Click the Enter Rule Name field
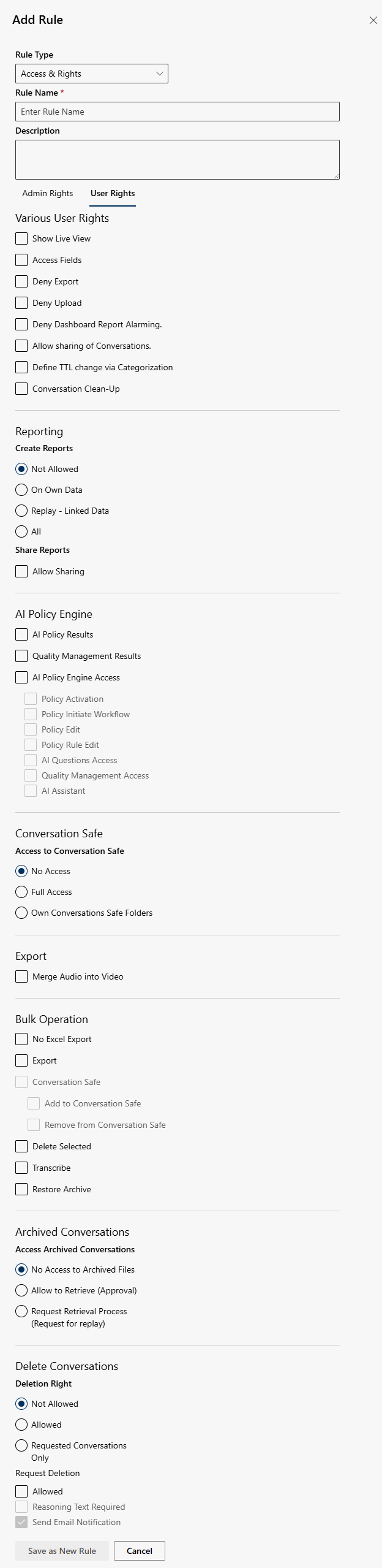Viewport: 382px width, 1568px height. [177, 111]
